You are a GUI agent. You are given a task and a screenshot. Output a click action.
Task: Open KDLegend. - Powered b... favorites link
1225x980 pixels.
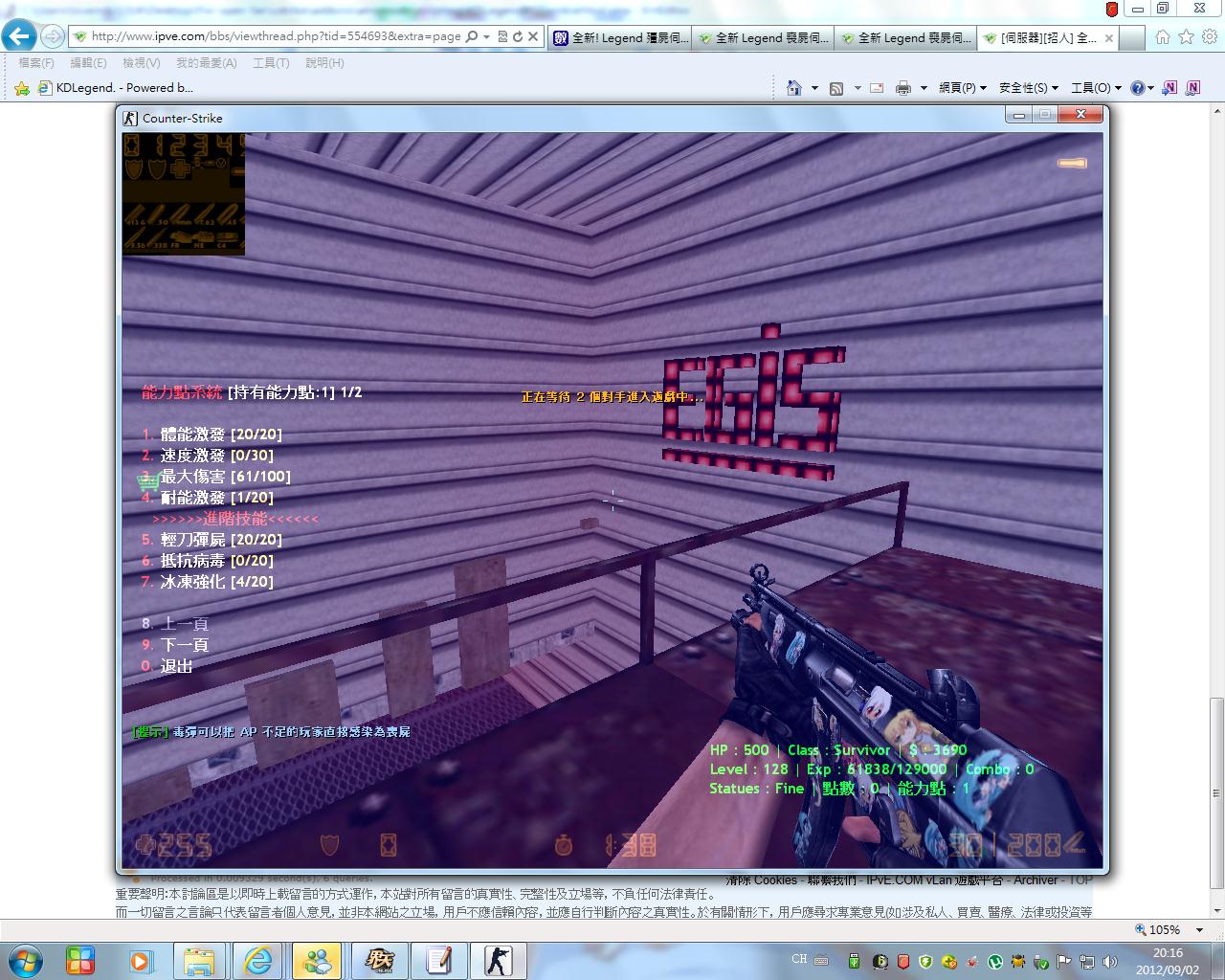click(115, 87)
